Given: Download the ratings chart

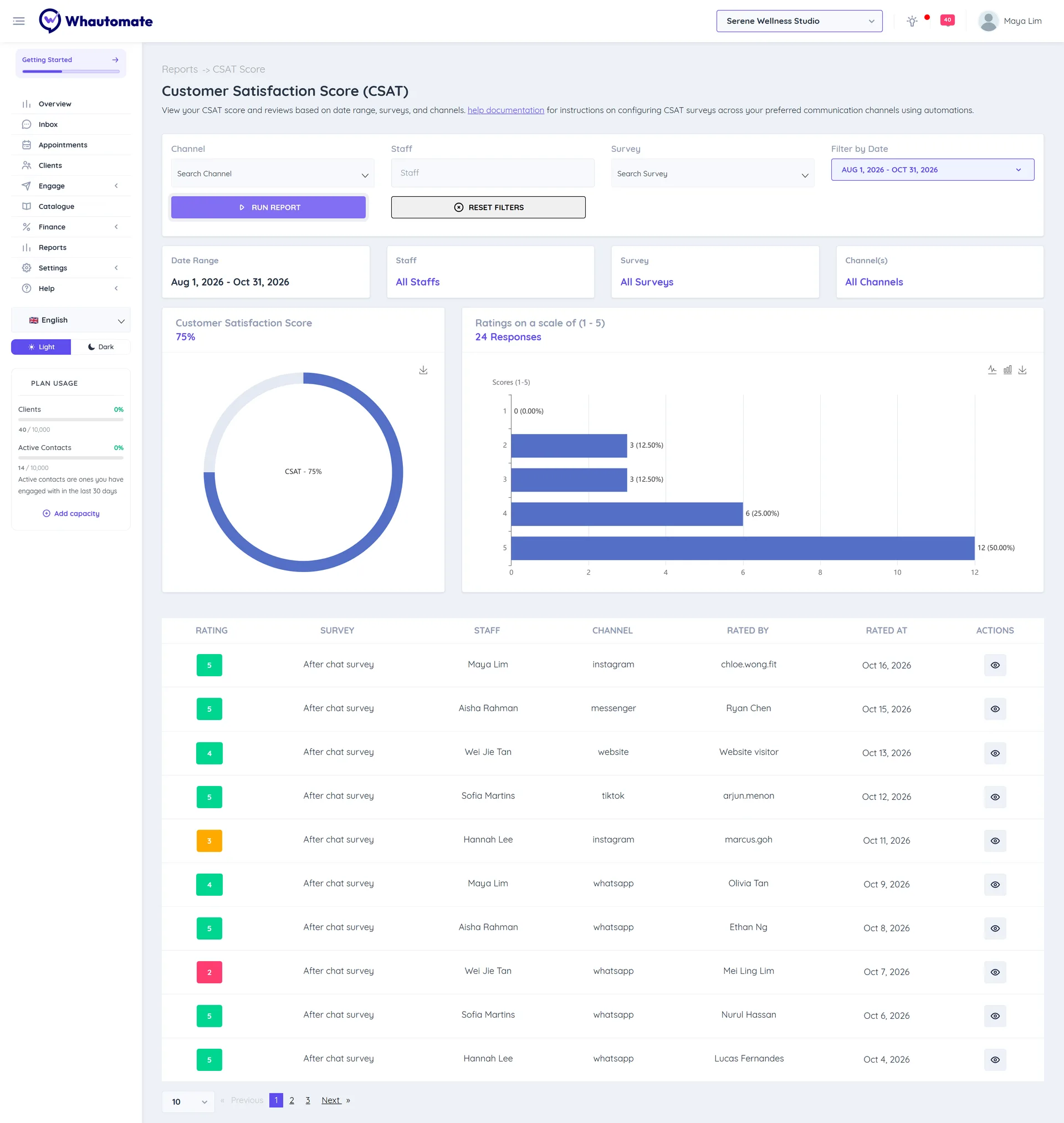Looking at the screenshot, I should pyautogui.click(x=1022, y=370).
